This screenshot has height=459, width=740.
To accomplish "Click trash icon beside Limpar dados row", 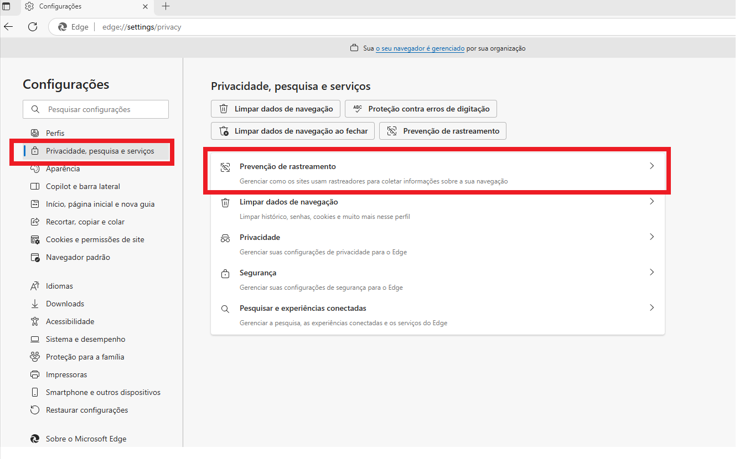I will point(225,203).
